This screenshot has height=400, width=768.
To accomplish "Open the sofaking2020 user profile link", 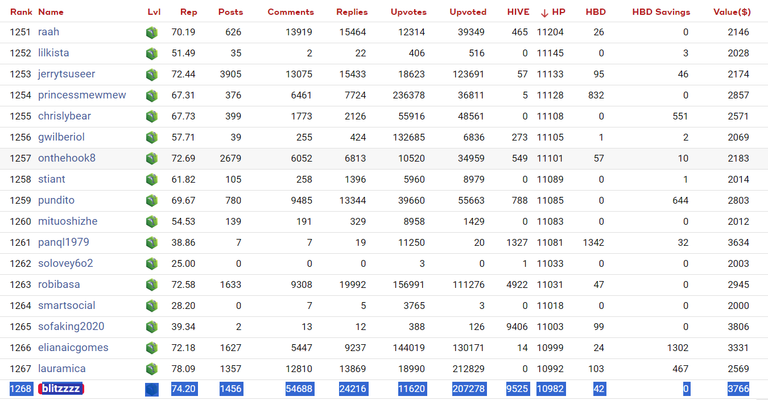I will click(x=71, y=327).
